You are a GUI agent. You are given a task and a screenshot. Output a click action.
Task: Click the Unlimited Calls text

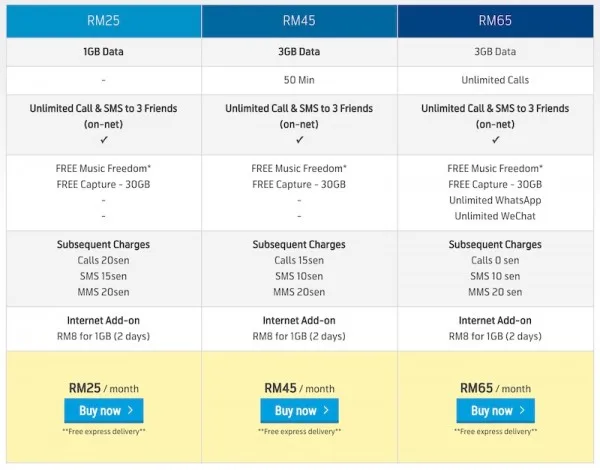[495, 80]
